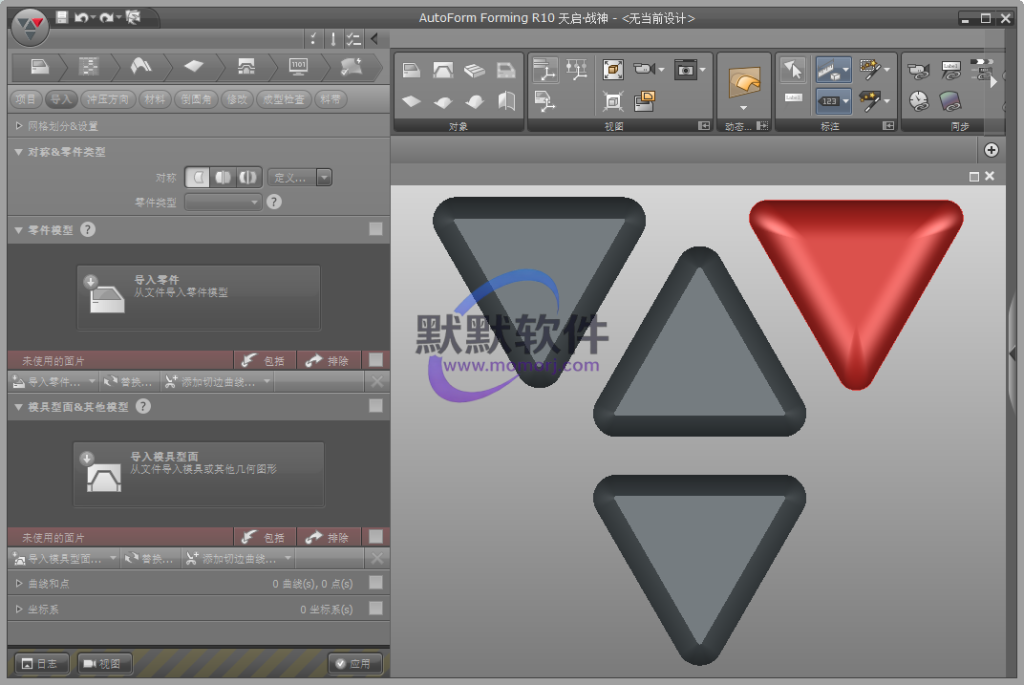This screenshot has height=685, width=1024.
Task: Expand the 网格划分&设置 section
Action: point(20,127)
